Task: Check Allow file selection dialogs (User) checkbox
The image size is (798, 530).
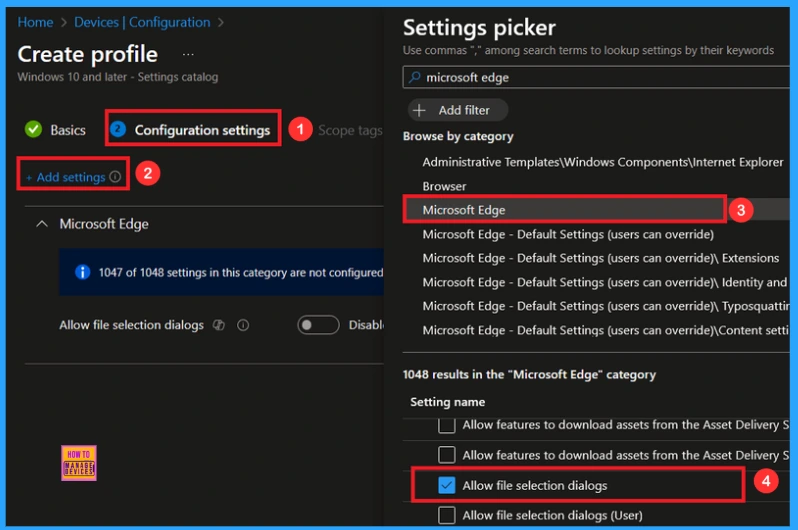Action: point(446,515)
